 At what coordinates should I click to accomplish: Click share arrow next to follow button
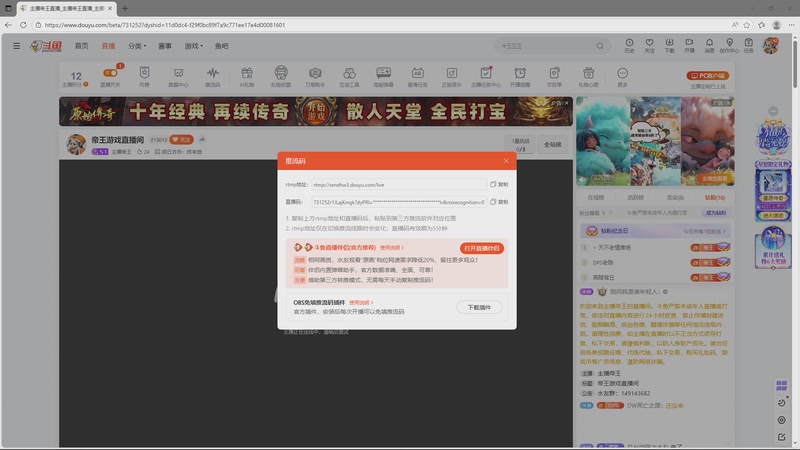(202, 139)
